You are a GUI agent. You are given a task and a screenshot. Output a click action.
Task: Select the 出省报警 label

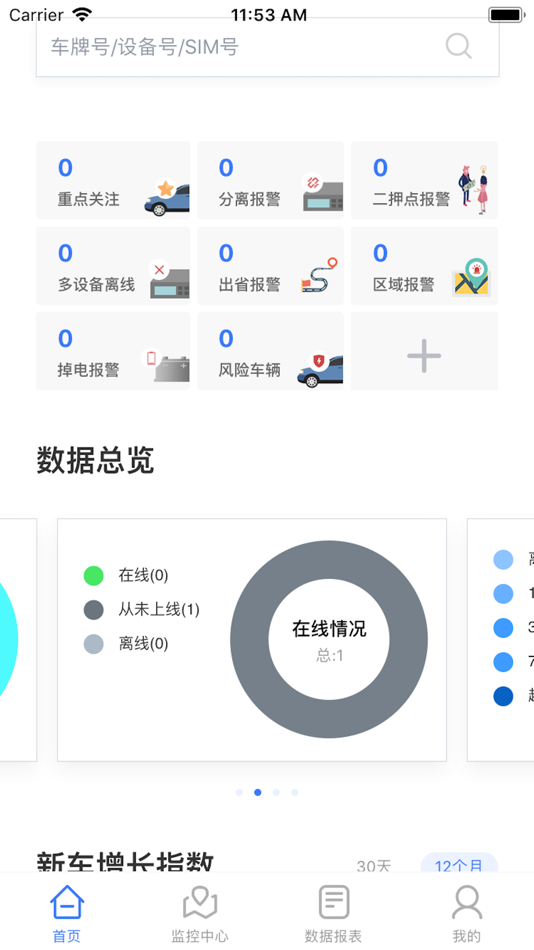tap(249, 285)
